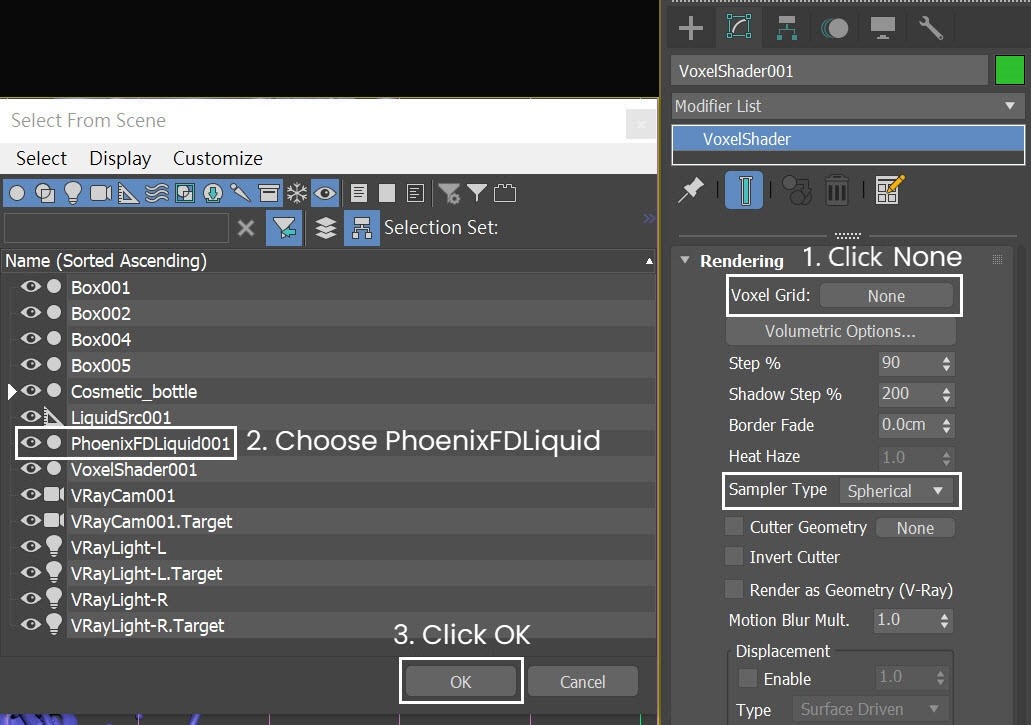Collapse the Rendering rollout arrow
Viewport: 1031px width, 725px height.
tap(685, 260)
